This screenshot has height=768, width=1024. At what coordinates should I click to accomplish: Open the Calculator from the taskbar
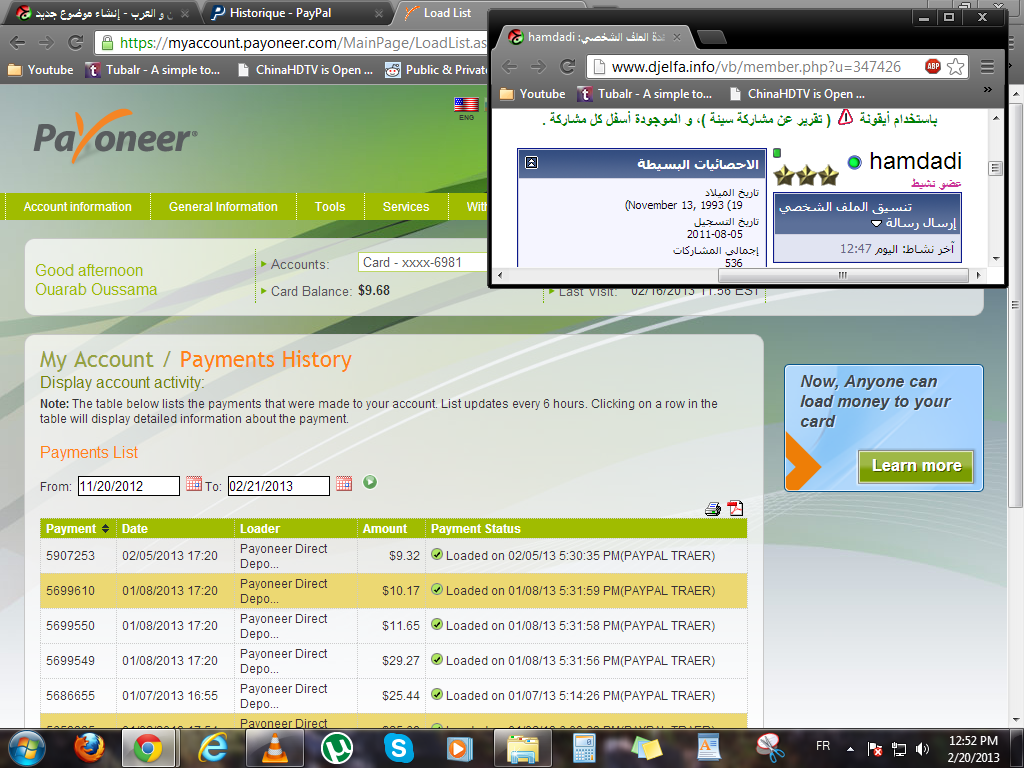tap(584, 748)
